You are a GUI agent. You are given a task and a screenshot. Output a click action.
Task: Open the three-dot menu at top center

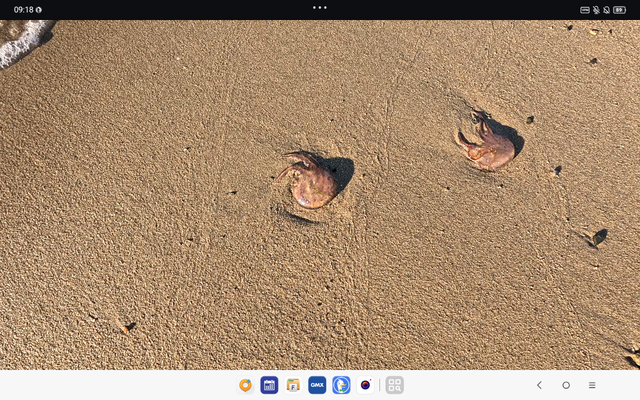(320, 7)
